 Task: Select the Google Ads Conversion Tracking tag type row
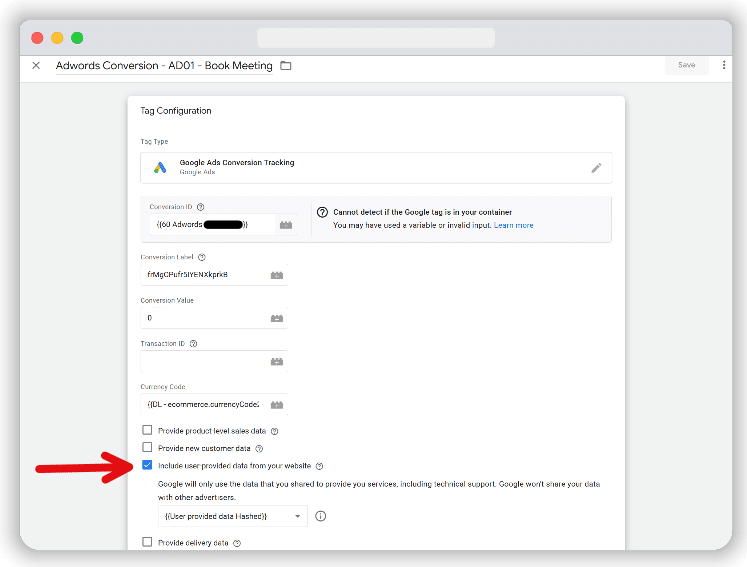pos(376,168)
